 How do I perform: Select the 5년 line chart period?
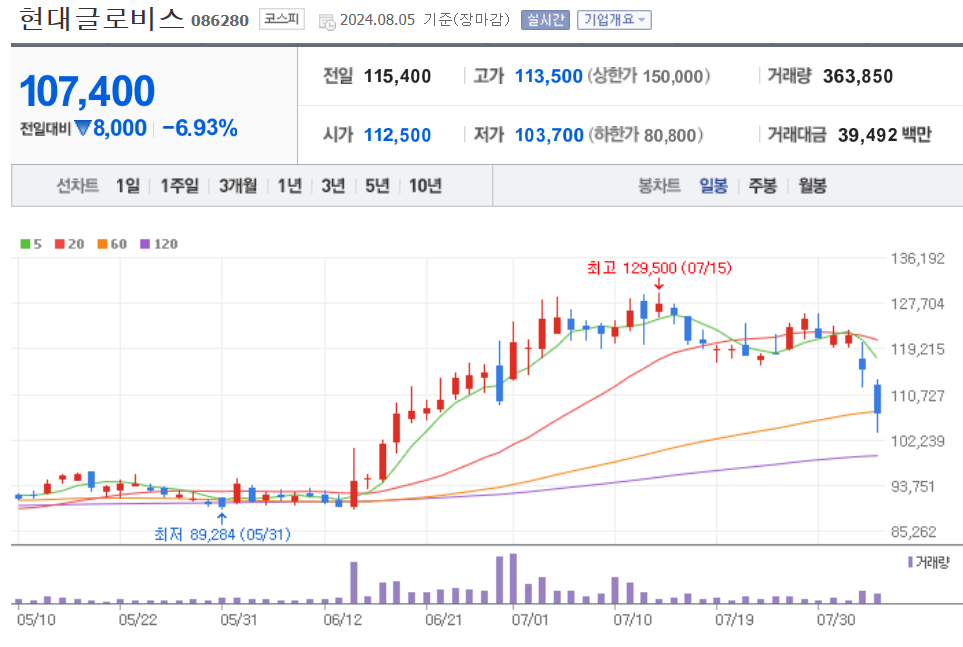pyautogui.click(x=377, y=186)
